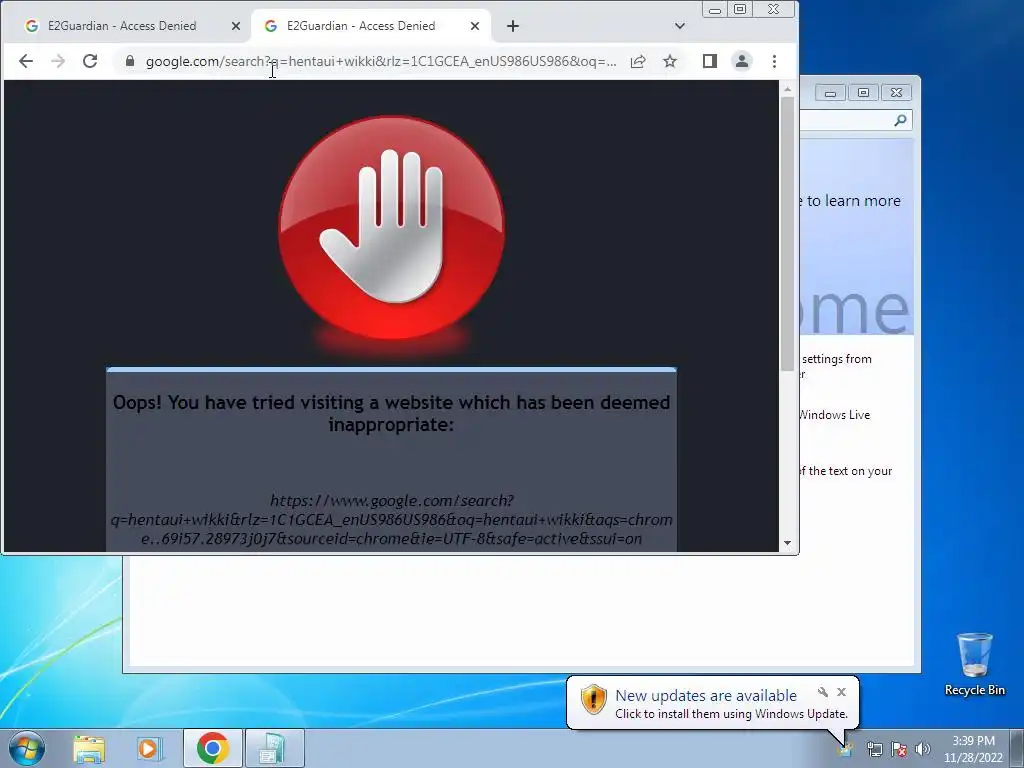Viewport: 1024px width, 768px height.
Task: Minimize the background window
Action: 830,93
